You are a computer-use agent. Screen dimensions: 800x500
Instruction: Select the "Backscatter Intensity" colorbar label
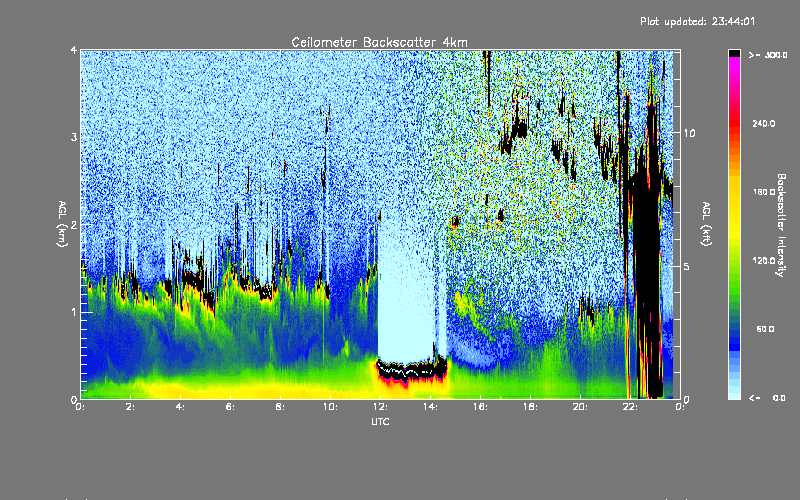[781, 225]
